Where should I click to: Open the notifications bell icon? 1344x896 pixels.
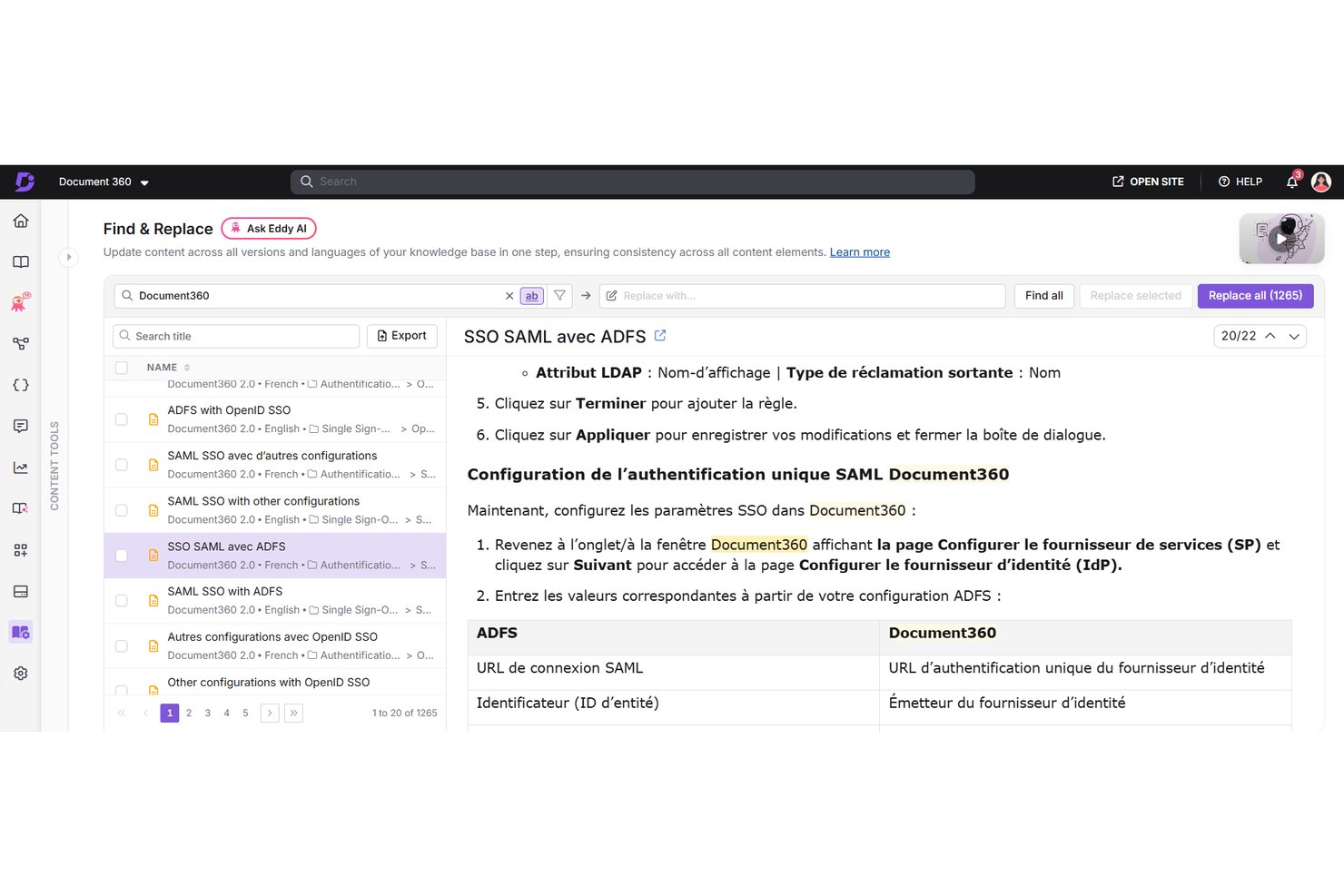click(1292, 182)
